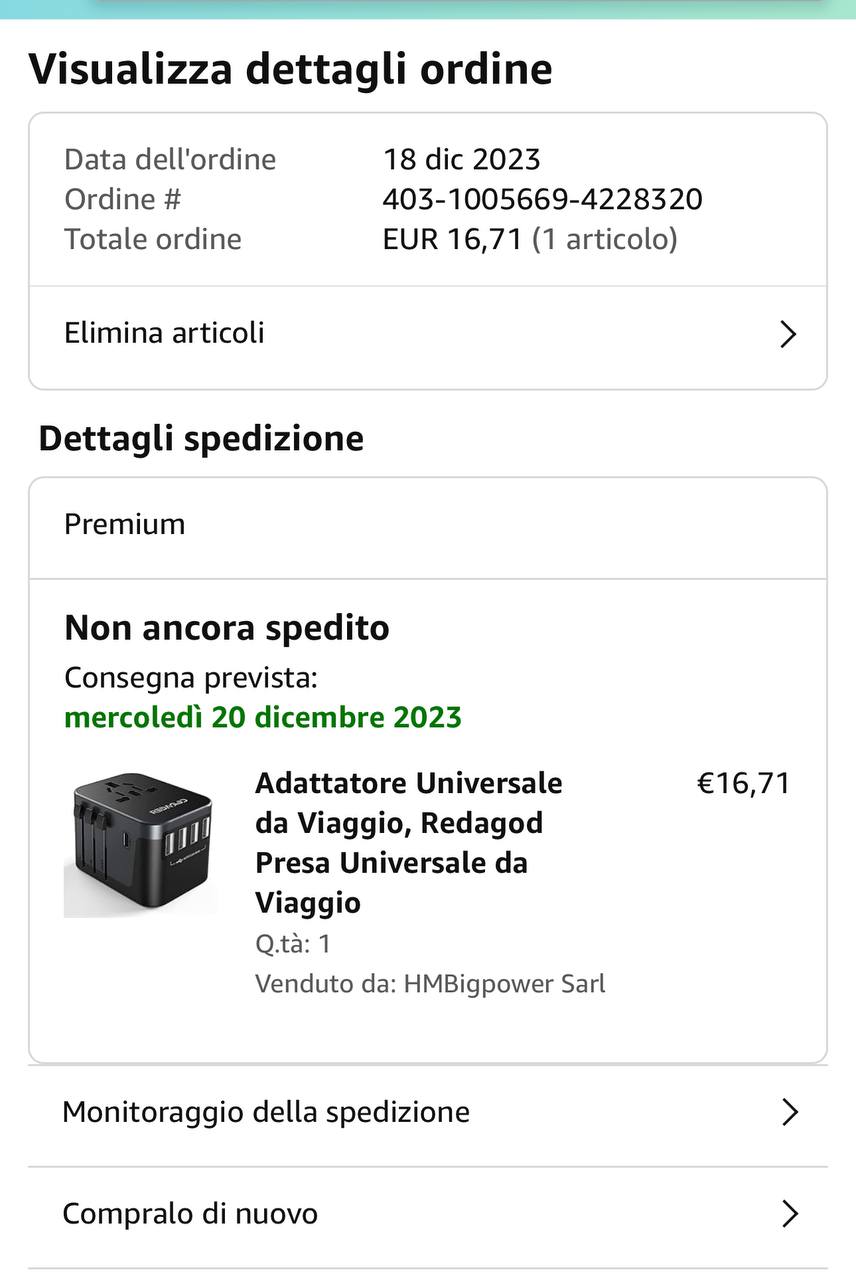Click the Q.tà: 1 quantity text
856x1280 pixels.
pos(293,943)
